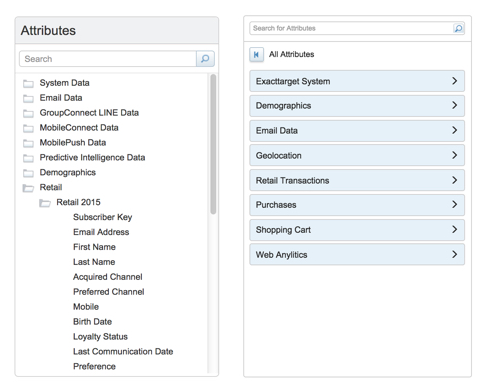The height and width of the screenshot is (390, 486).
Task: Open the Web Anylitics category
Action: coord(357,255)
